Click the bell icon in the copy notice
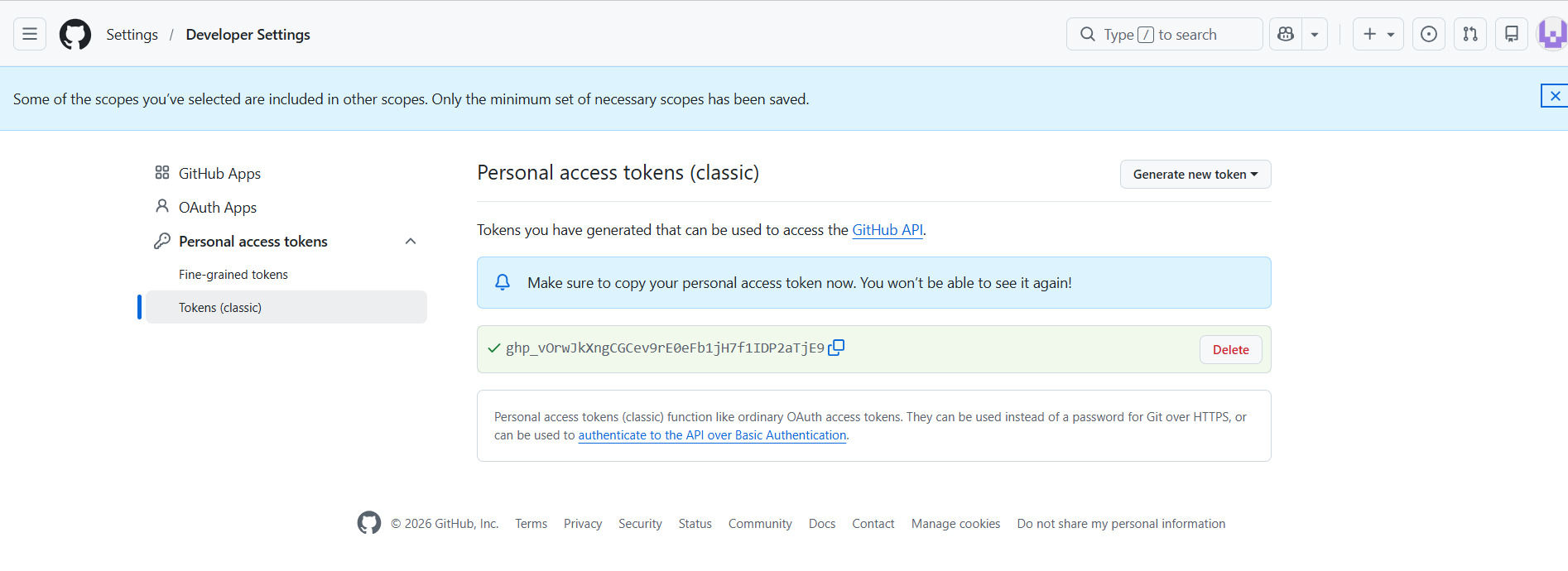The image size is (1568, 571). click(503, 282)
